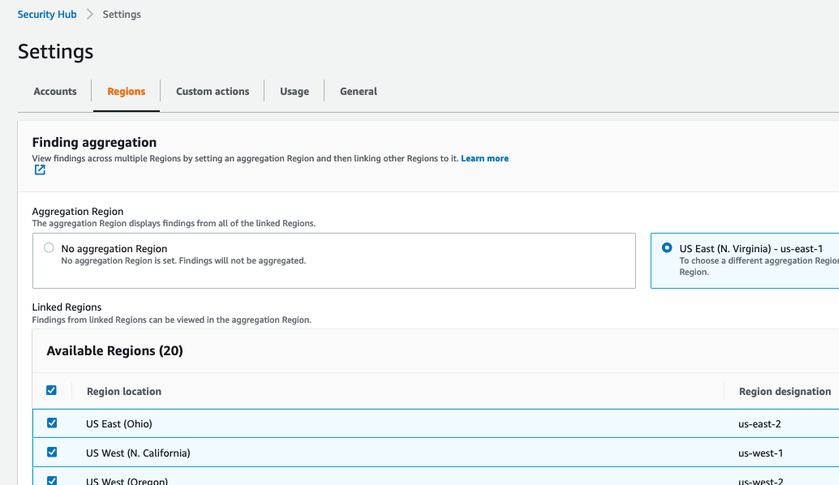The image size is (839, 485).
Task: Click the Linked Regions label
Action: pyautogui.click(x=66, y=307)
